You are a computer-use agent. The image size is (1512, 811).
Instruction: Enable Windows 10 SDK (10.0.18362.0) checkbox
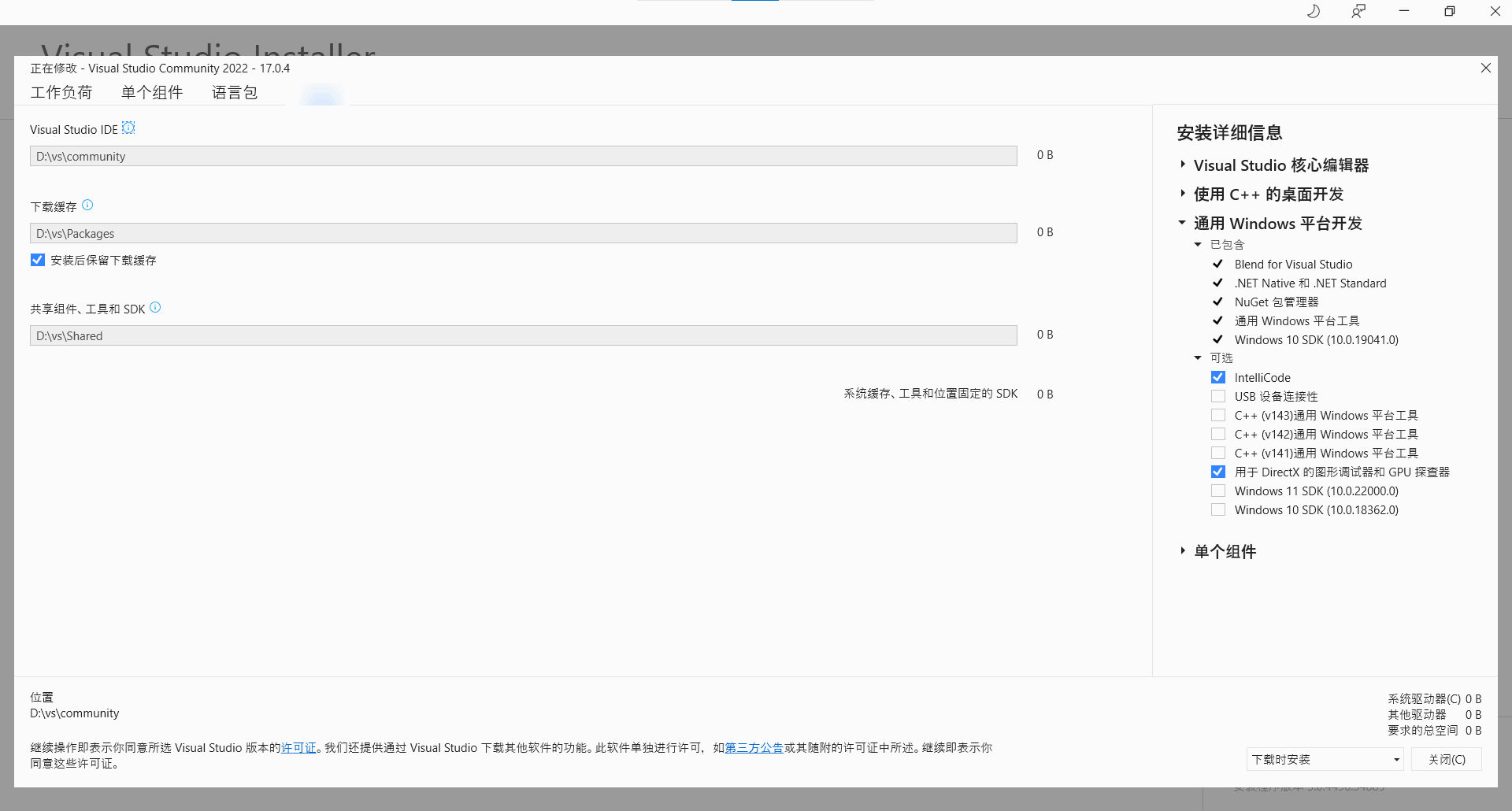pos(1218,509)
